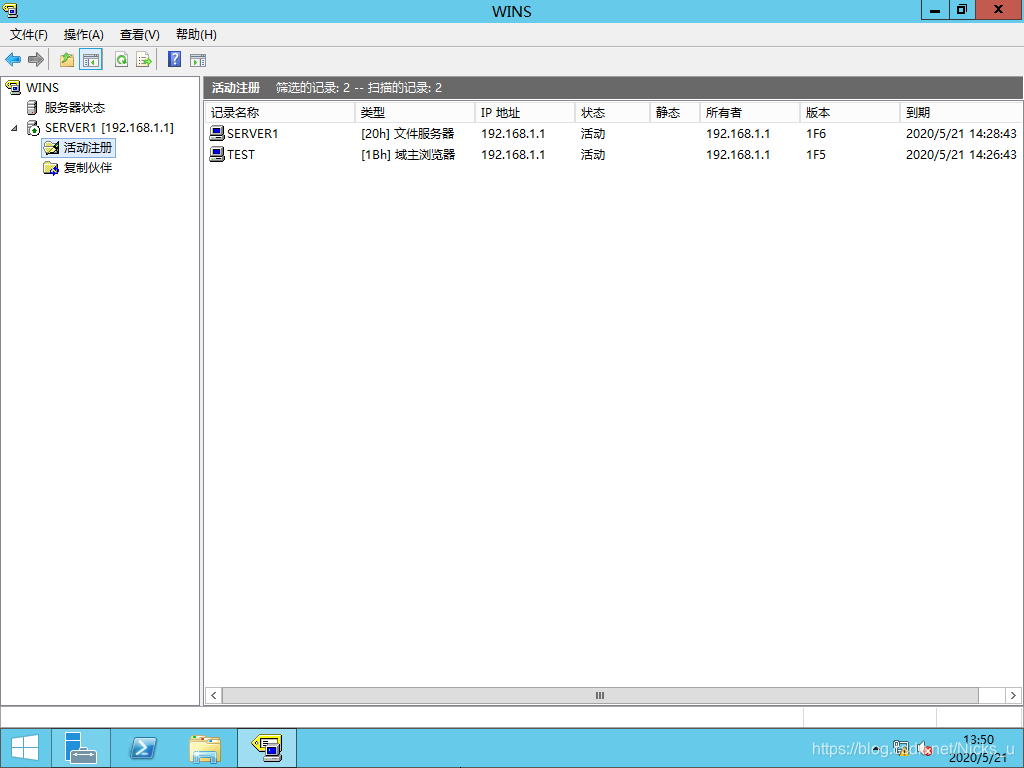Click the Export list toolbar icon
This screenshot has width=1024, height=768.
click(x=144, y=60)
